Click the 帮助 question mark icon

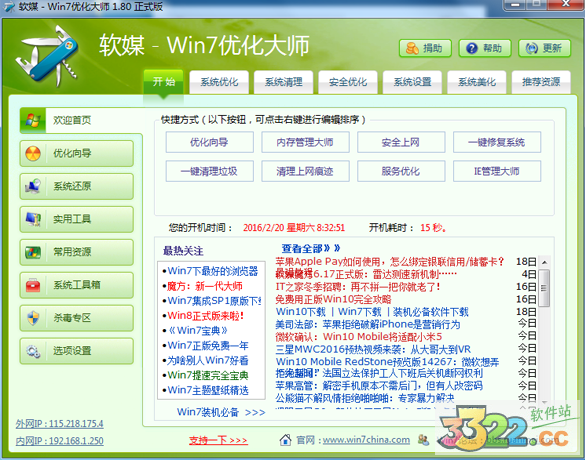[x=472, y=48]
